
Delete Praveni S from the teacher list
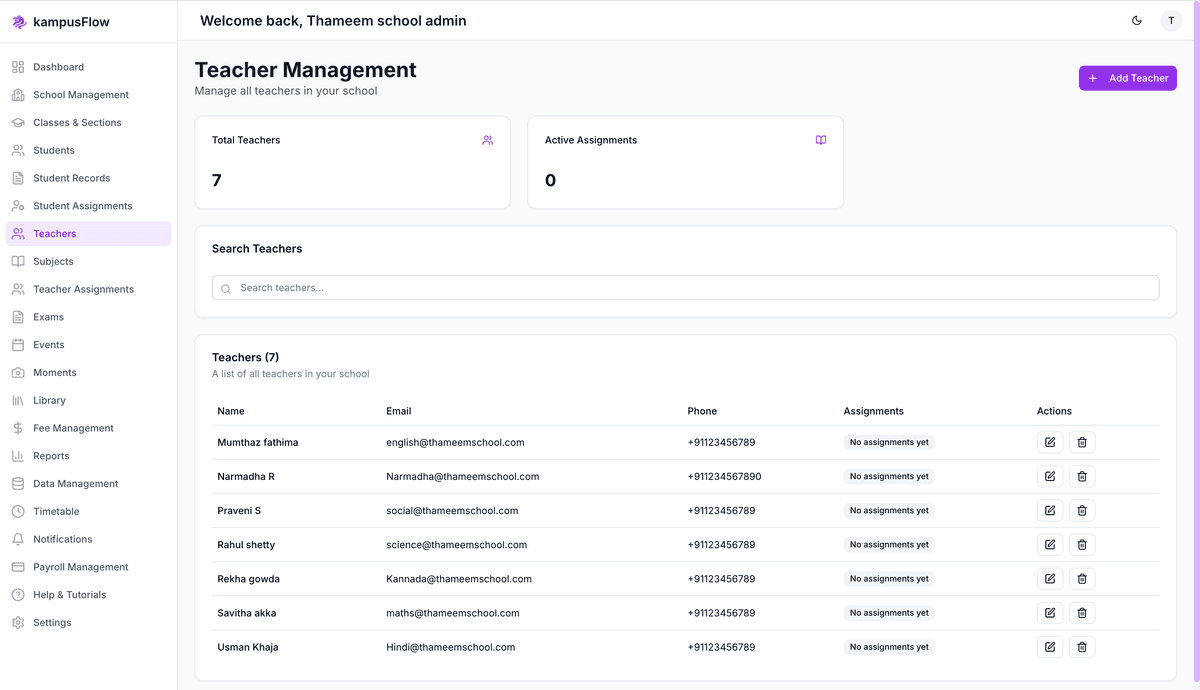[1082, 510]
